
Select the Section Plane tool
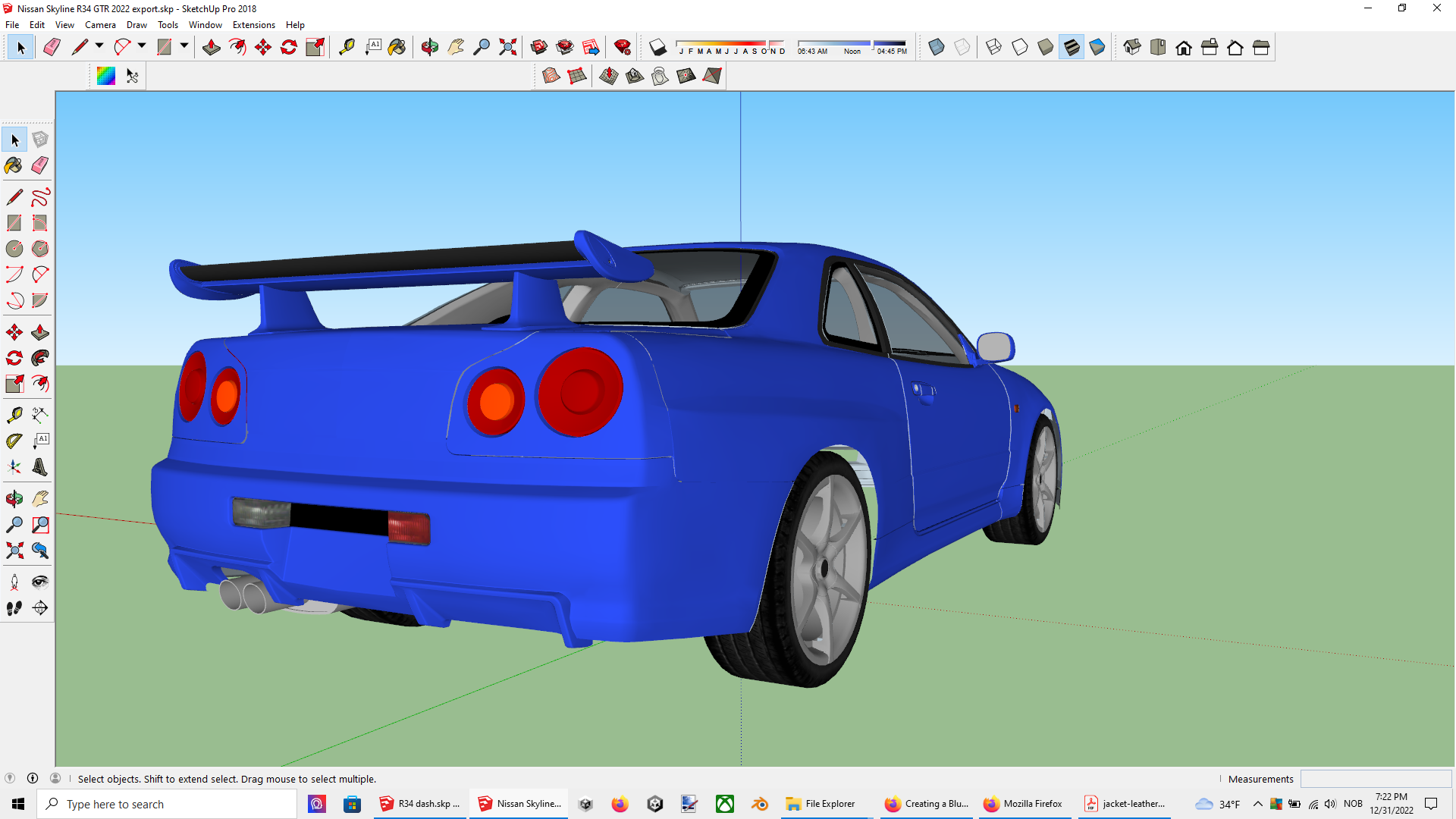tap(40, 608)
